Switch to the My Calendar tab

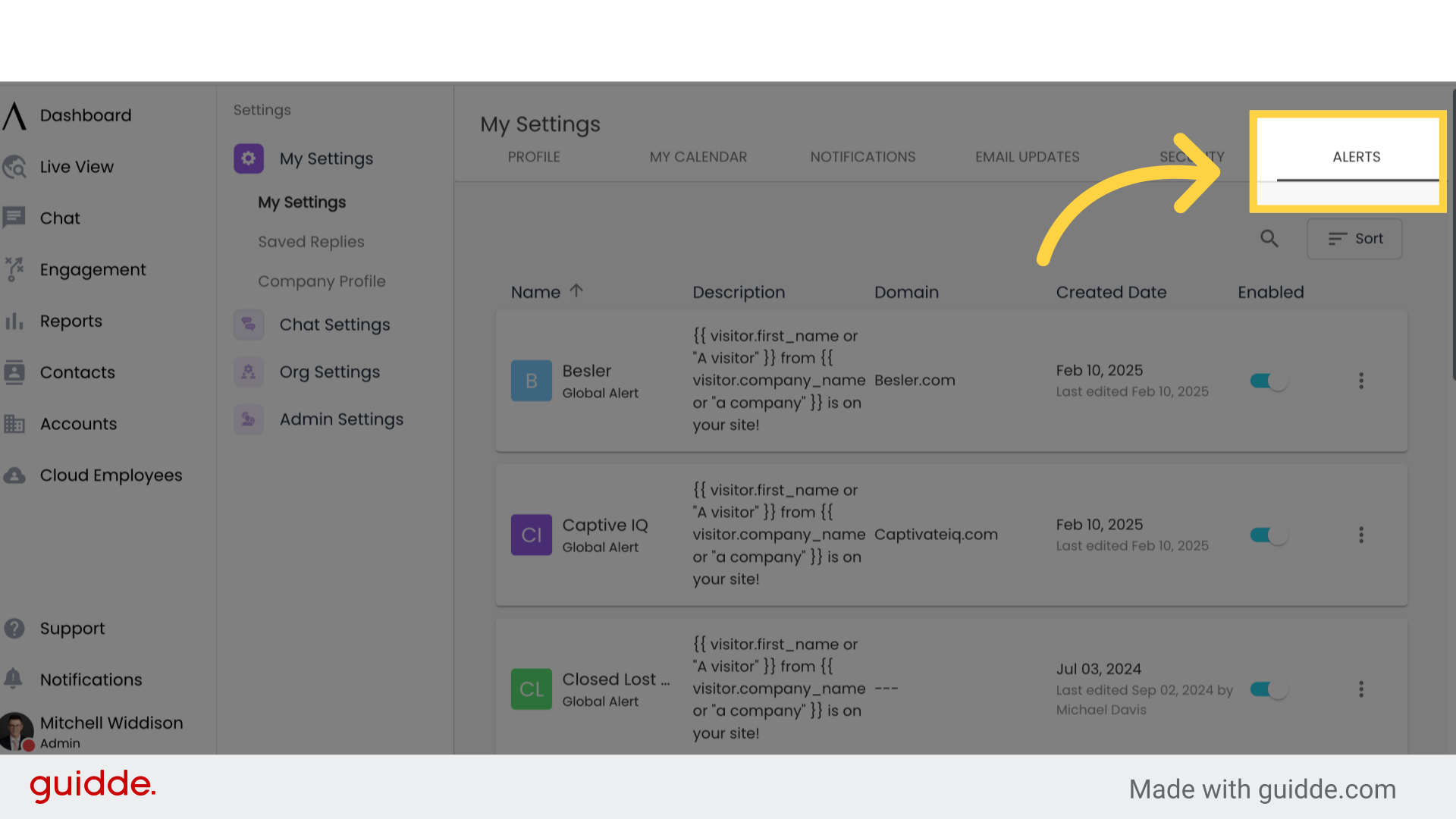point(698,157)
